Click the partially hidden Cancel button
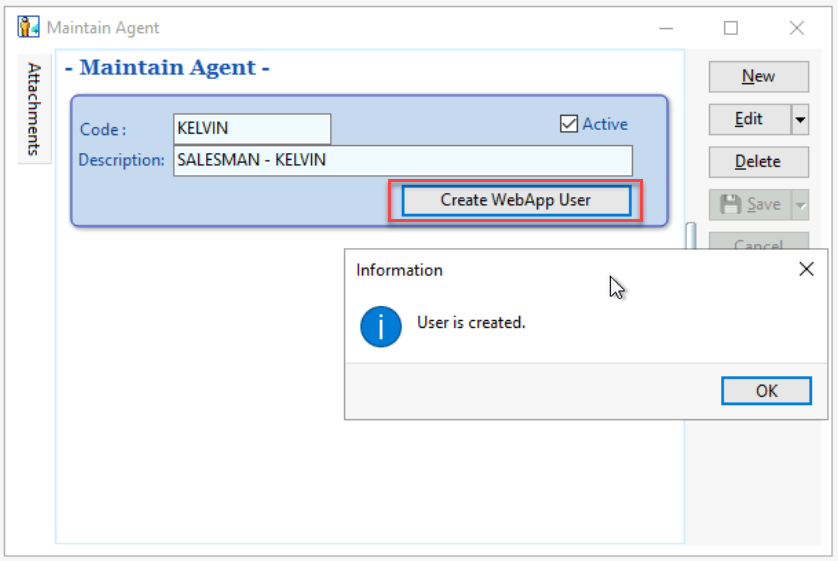Viewport: 838px width, 561px height. coord(758,243)
